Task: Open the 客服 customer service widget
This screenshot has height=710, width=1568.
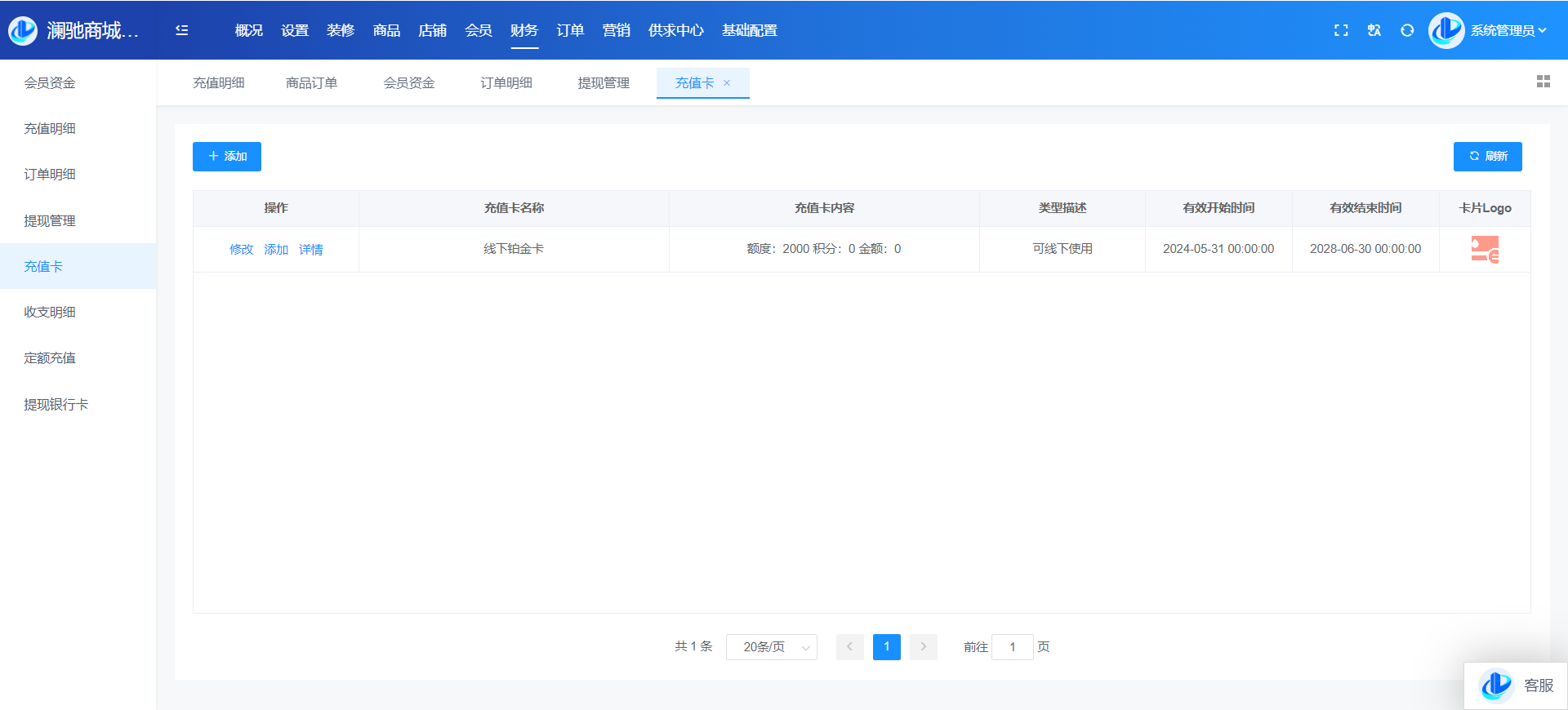Action: [x=1517, y=686]
